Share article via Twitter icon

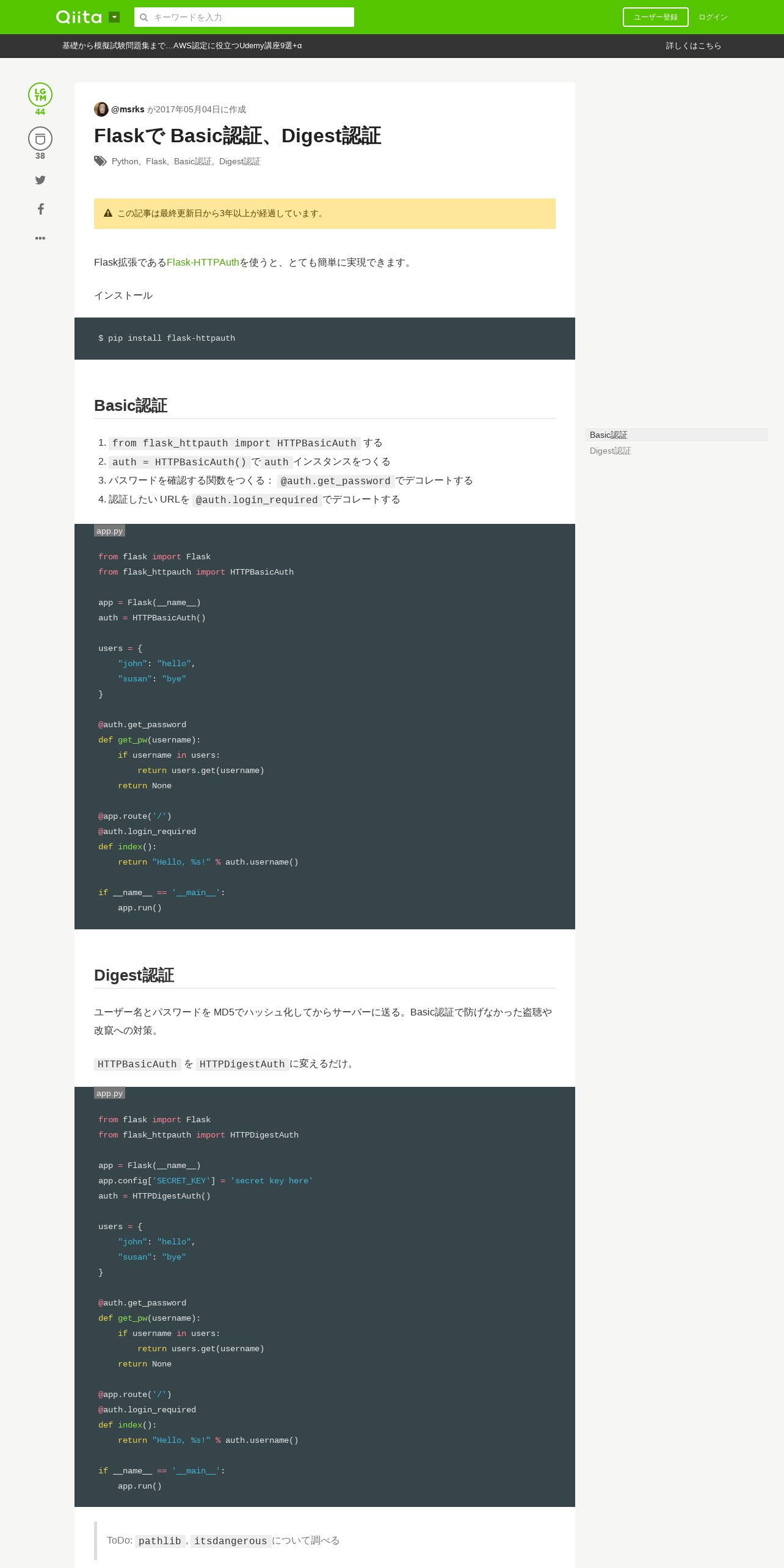pyautogui.click(x=40, y=180)
